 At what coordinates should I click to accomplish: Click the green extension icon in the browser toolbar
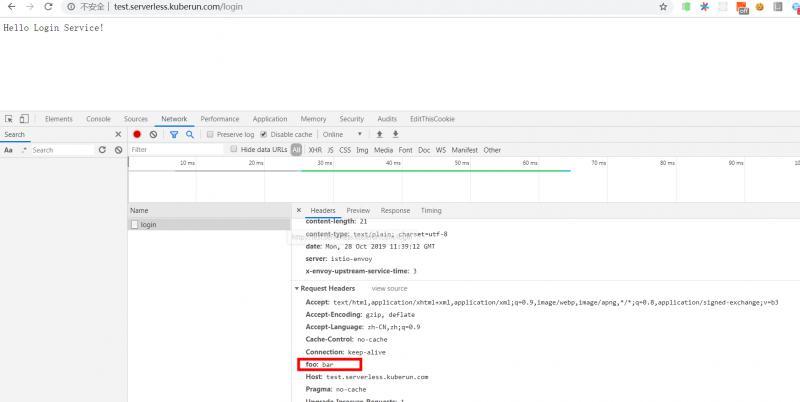coord(687,7)
